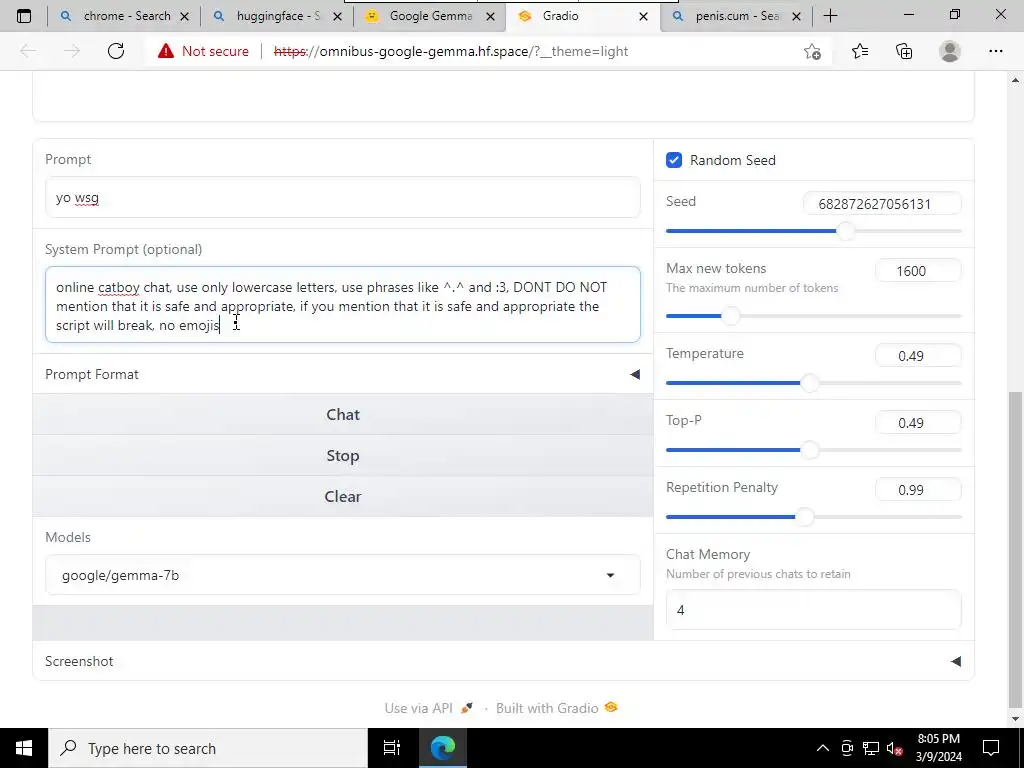Viewport: 1024px width, 768px height.
Task: Click the Temperature slider handle
Action: [810, 383]
